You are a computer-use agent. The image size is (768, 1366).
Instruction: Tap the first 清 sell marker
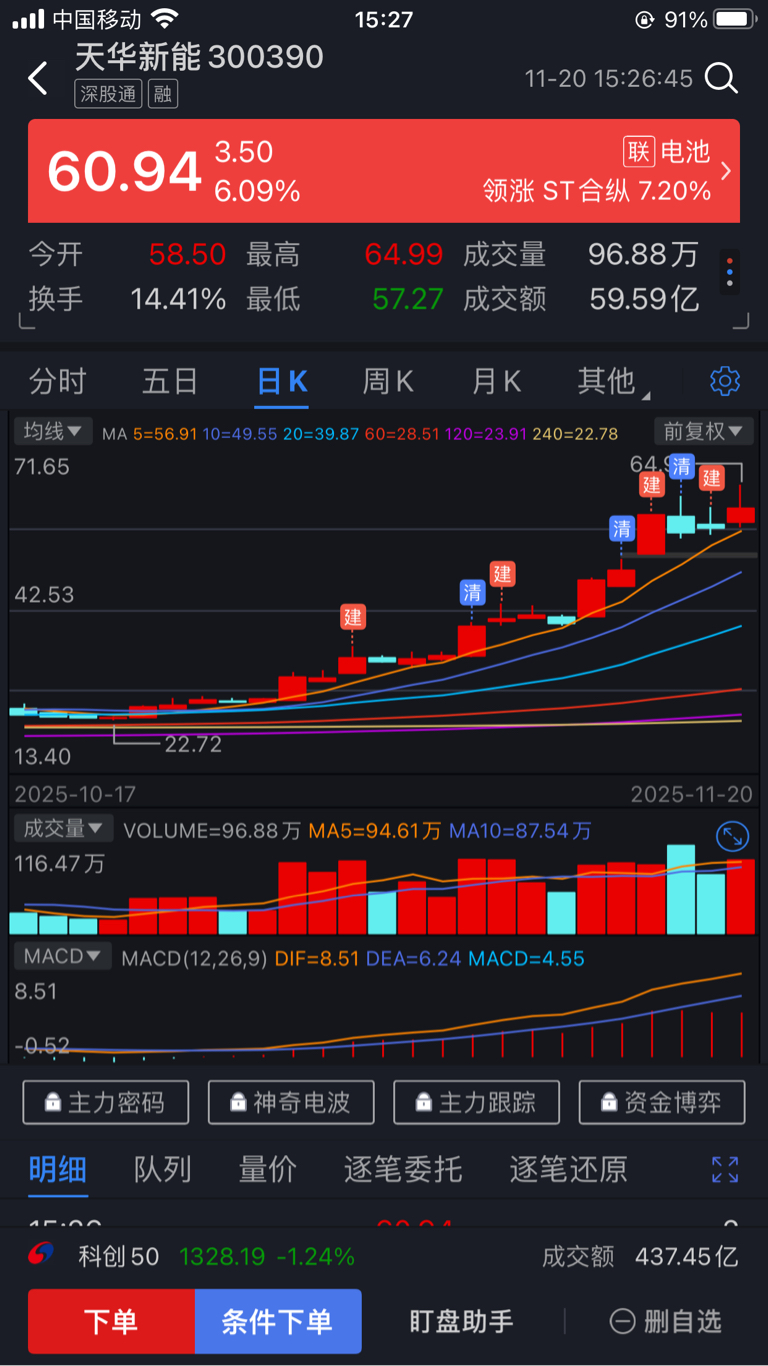[x=472, y=592]
